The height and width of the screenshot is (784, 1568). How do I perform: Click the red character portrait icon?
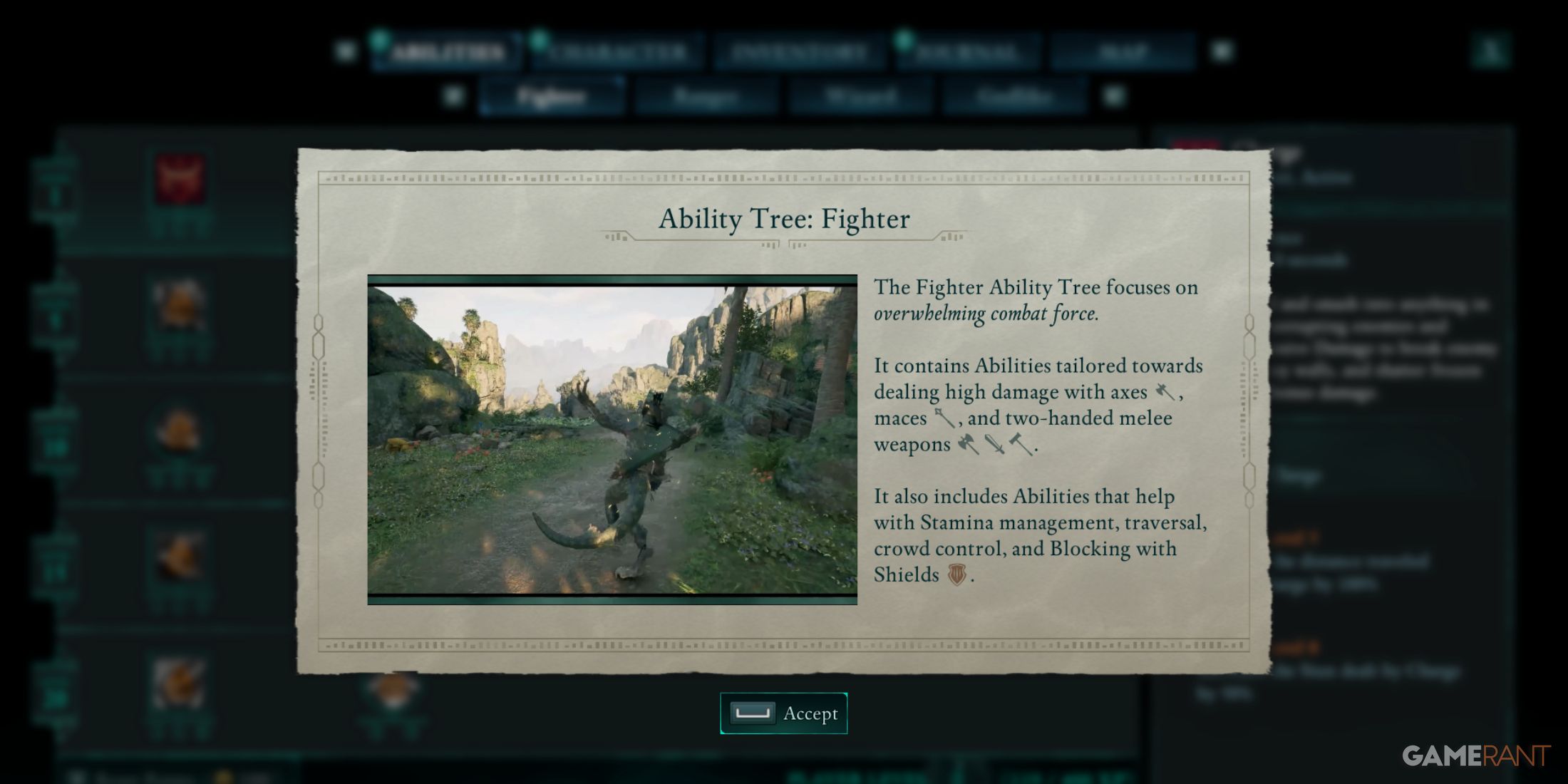pos(180,180)
